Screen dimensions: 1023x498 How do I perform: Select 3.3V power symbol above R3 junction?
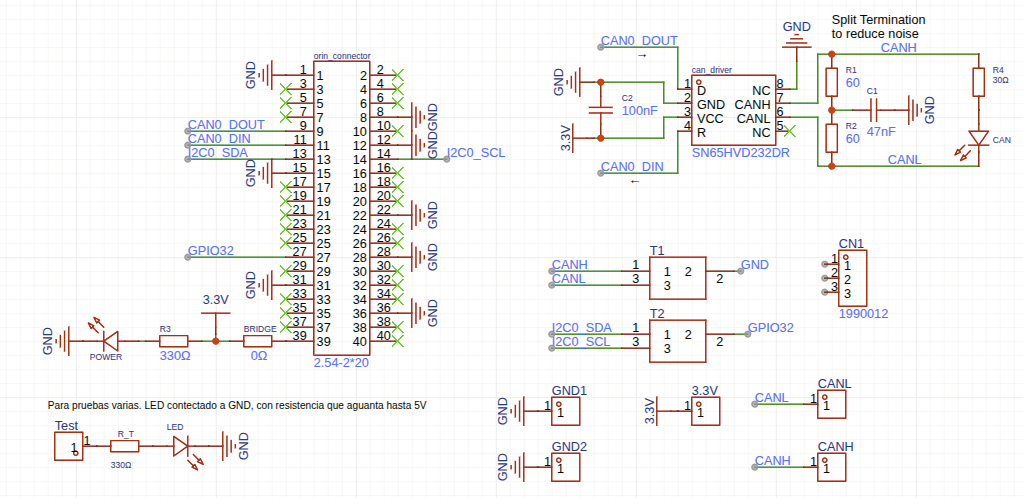pos(216,314)
